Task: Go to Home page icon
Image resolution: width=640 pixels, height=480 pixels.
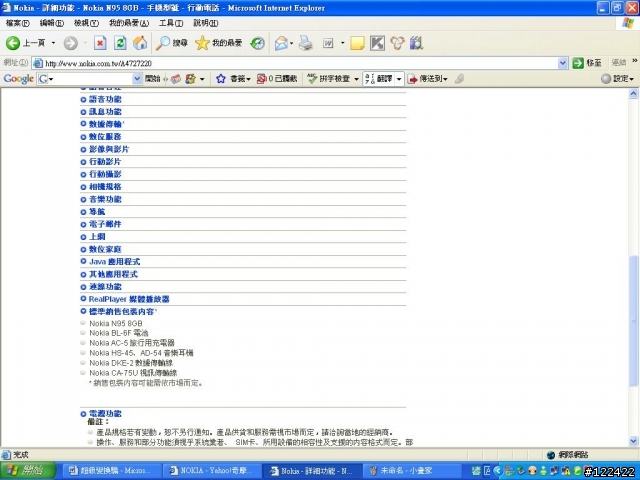Action: (140, 43)
